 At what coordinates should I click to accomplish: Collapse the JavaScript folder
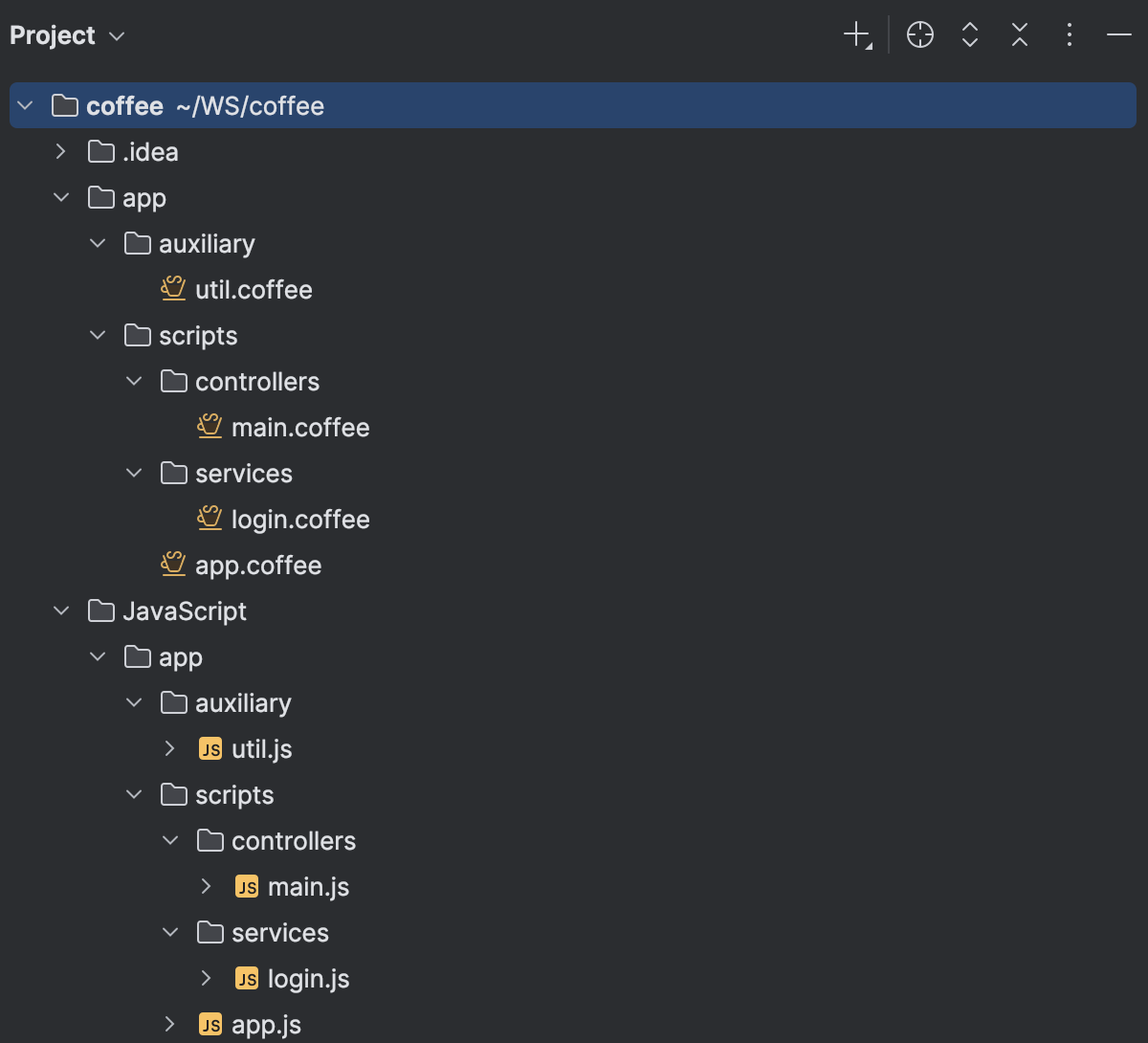pos(60,610)
